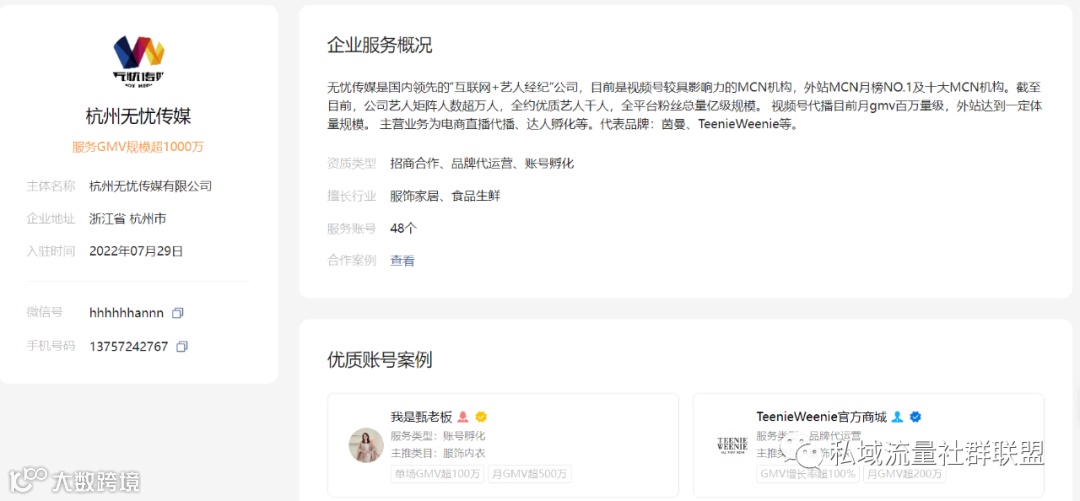Click the red person icon beside 我是甄老板

[x=464, y=416]
